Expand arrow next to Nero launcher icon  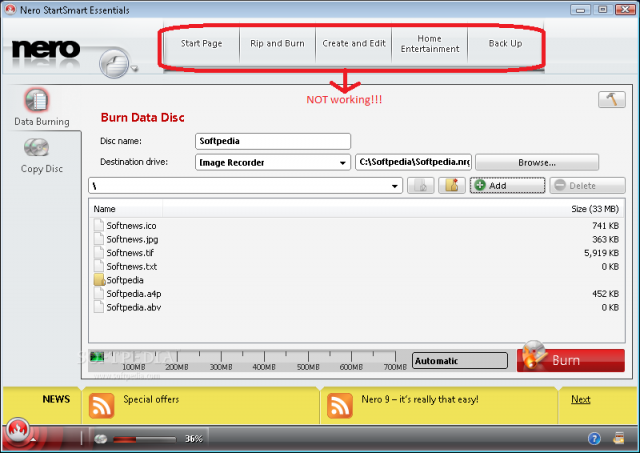(x=134, y=68)
